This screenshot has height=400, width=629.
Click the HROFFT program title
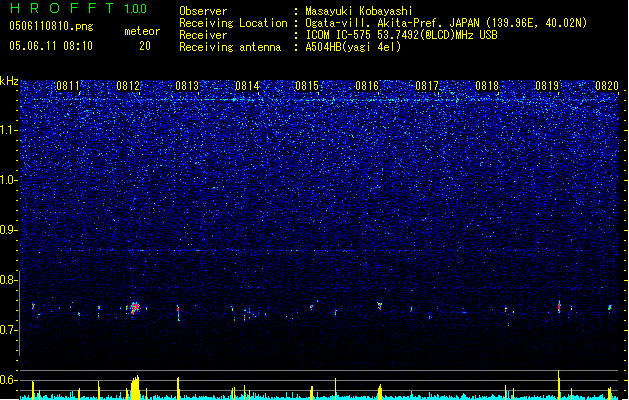[62, 8]
